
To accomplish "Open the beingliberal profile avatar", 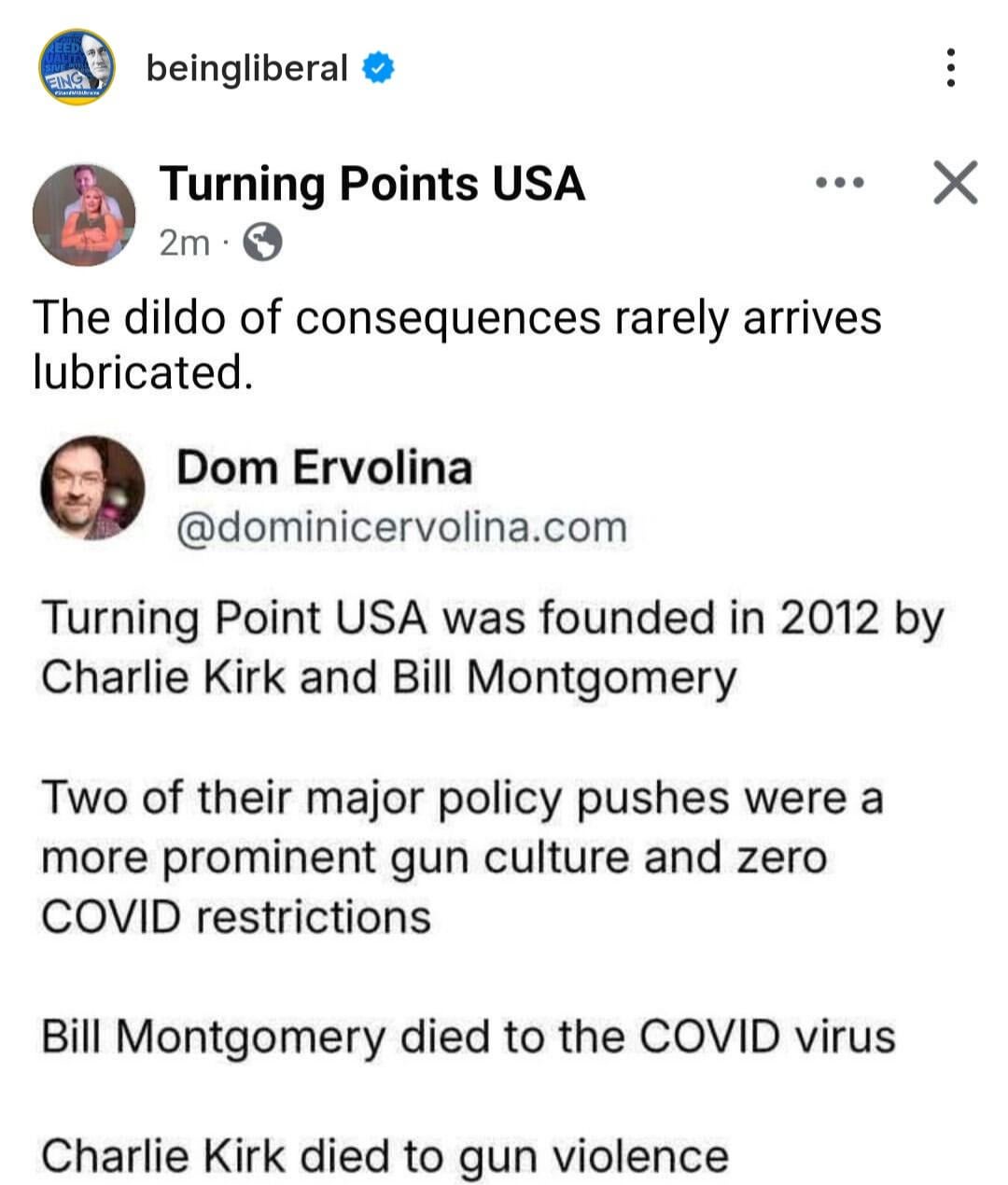I will (x=77, y=66).
